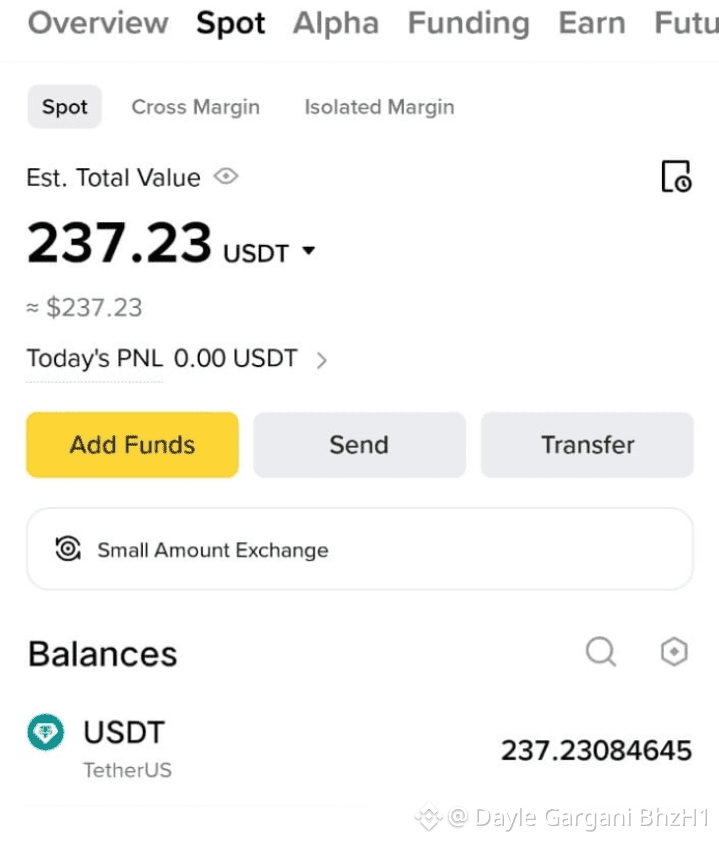Tap the magnifier icon to find a coin
719x842 pixels.
[x=601, y=652]
